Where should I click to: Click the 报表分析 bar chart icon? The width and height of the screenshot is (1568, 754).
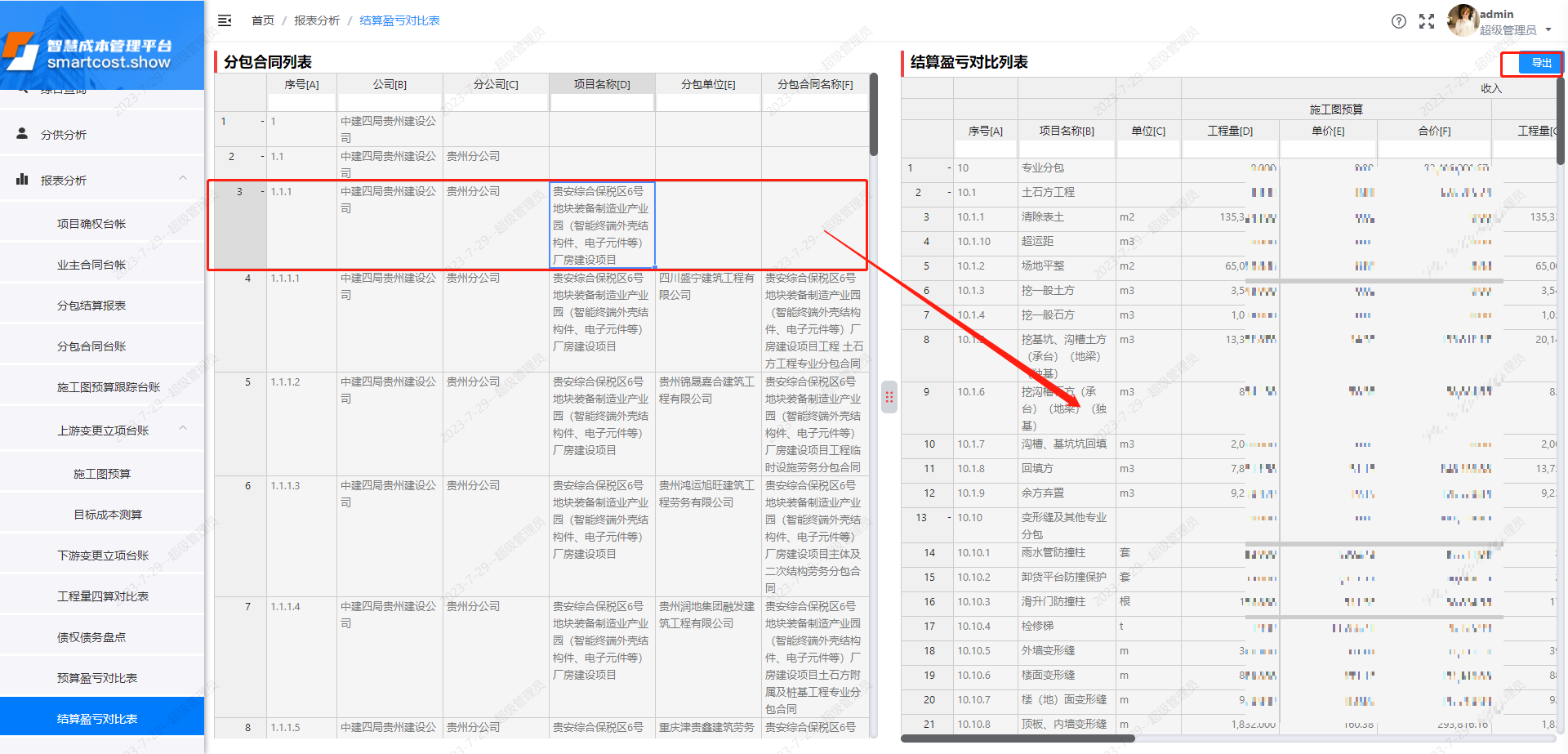click(22, 180)
